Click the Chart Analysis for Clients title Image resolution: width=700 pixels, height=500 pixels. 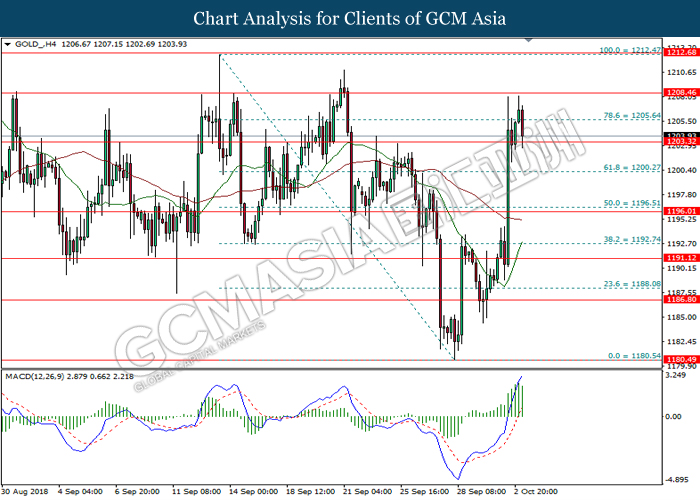coord(350,19)
